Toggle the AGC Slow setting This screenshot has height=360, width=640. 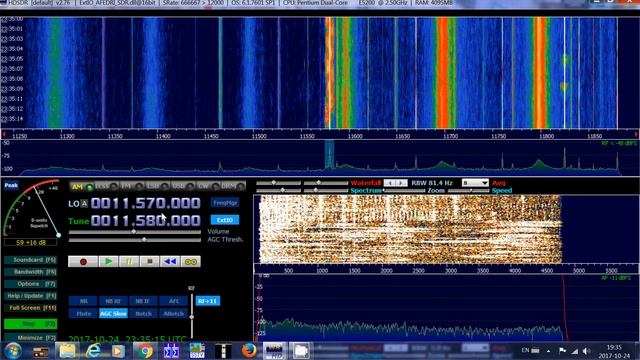coord(113,313)
